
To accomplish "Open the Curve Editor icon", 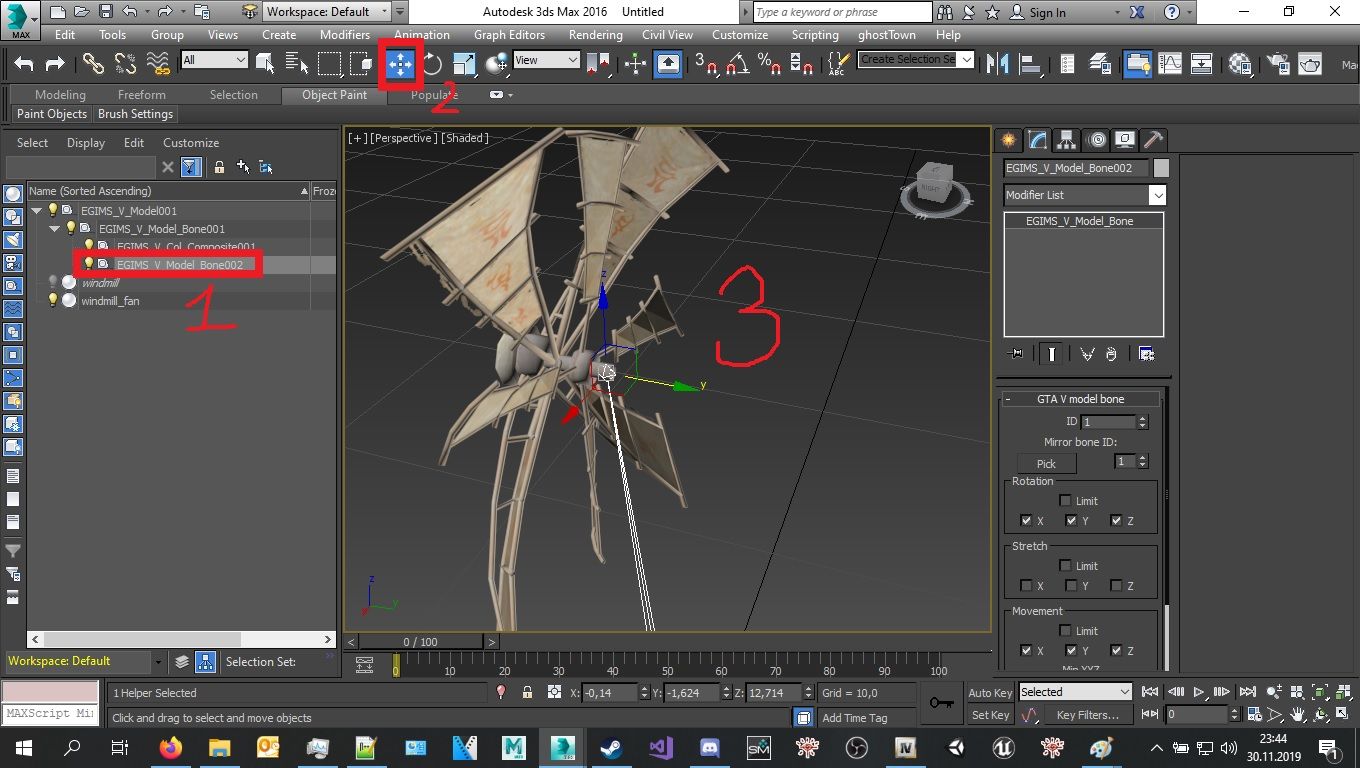I will tap(1170, 64).
